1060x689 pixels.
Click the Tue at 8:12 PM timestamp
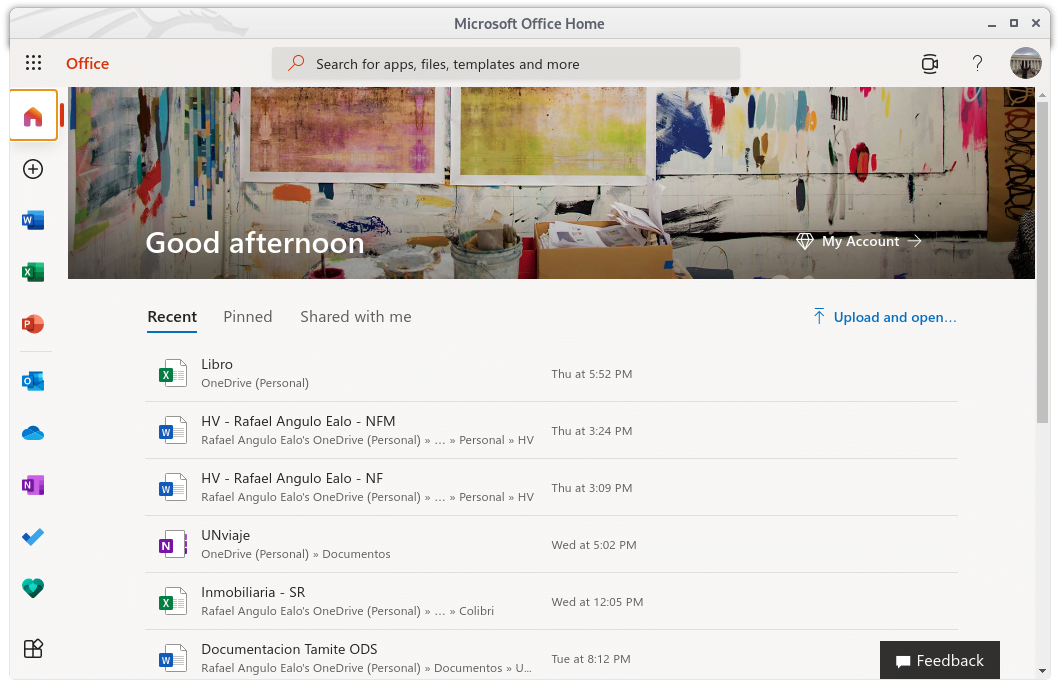(x=591, y=659)
